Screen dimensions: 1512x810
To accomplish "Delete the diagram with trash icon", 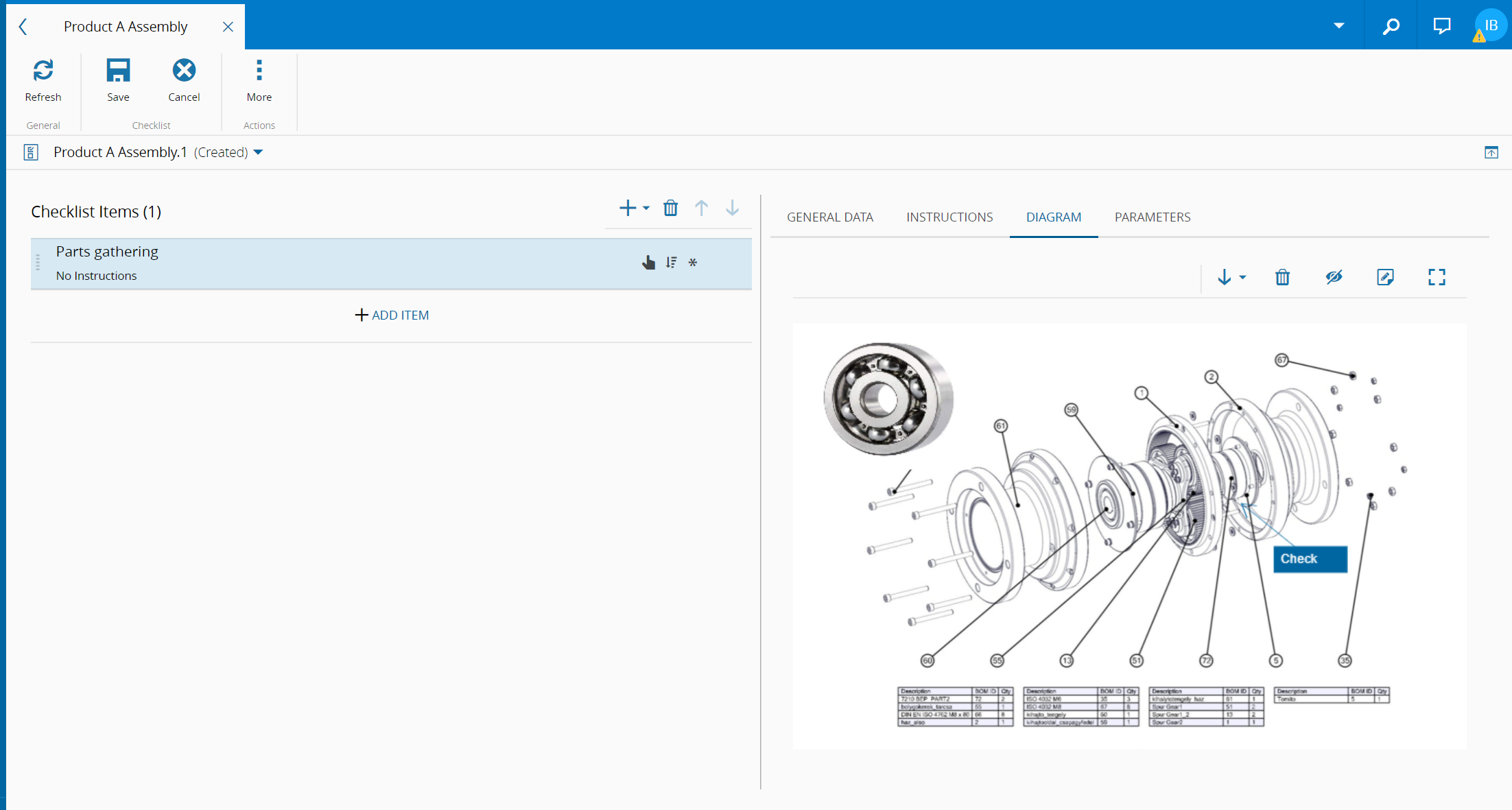I will (1282, 277).
